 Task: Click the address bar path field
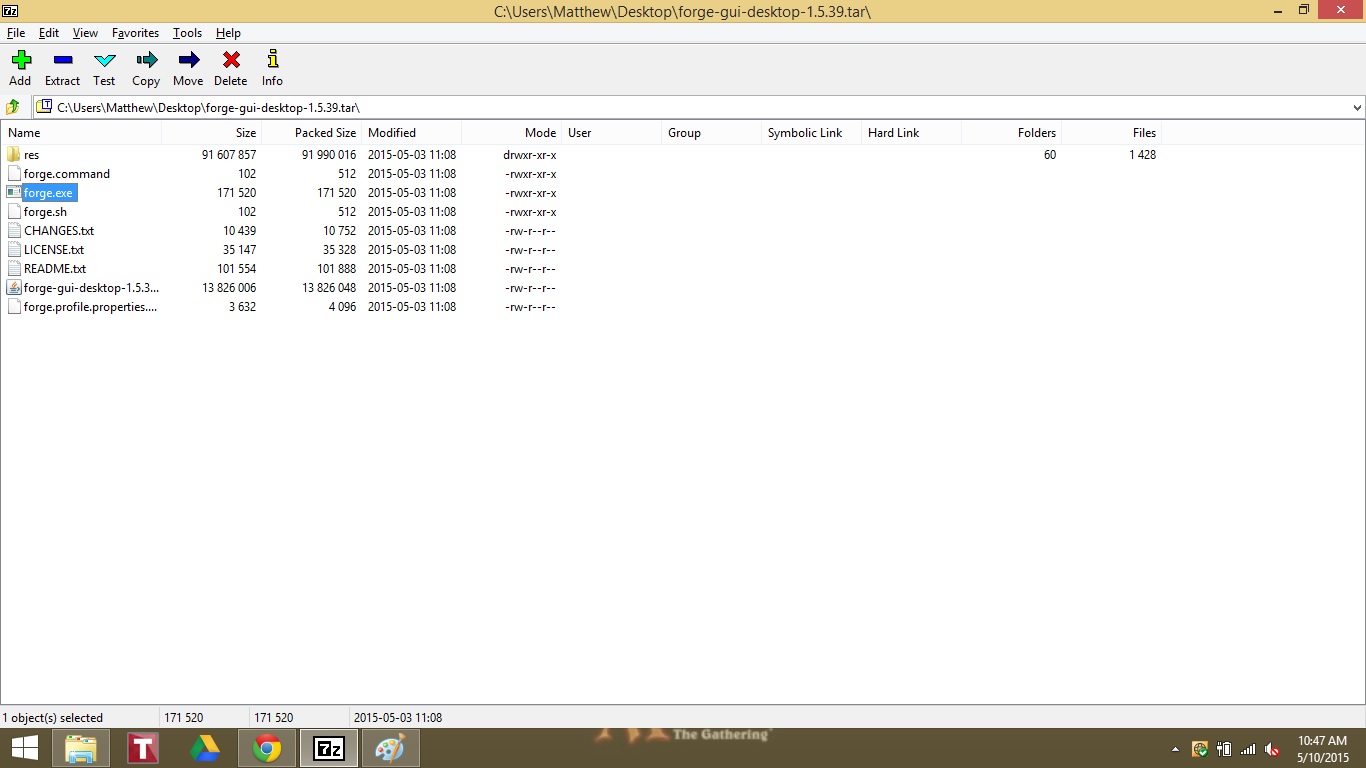pyautogui.click(x=600, y=107)
